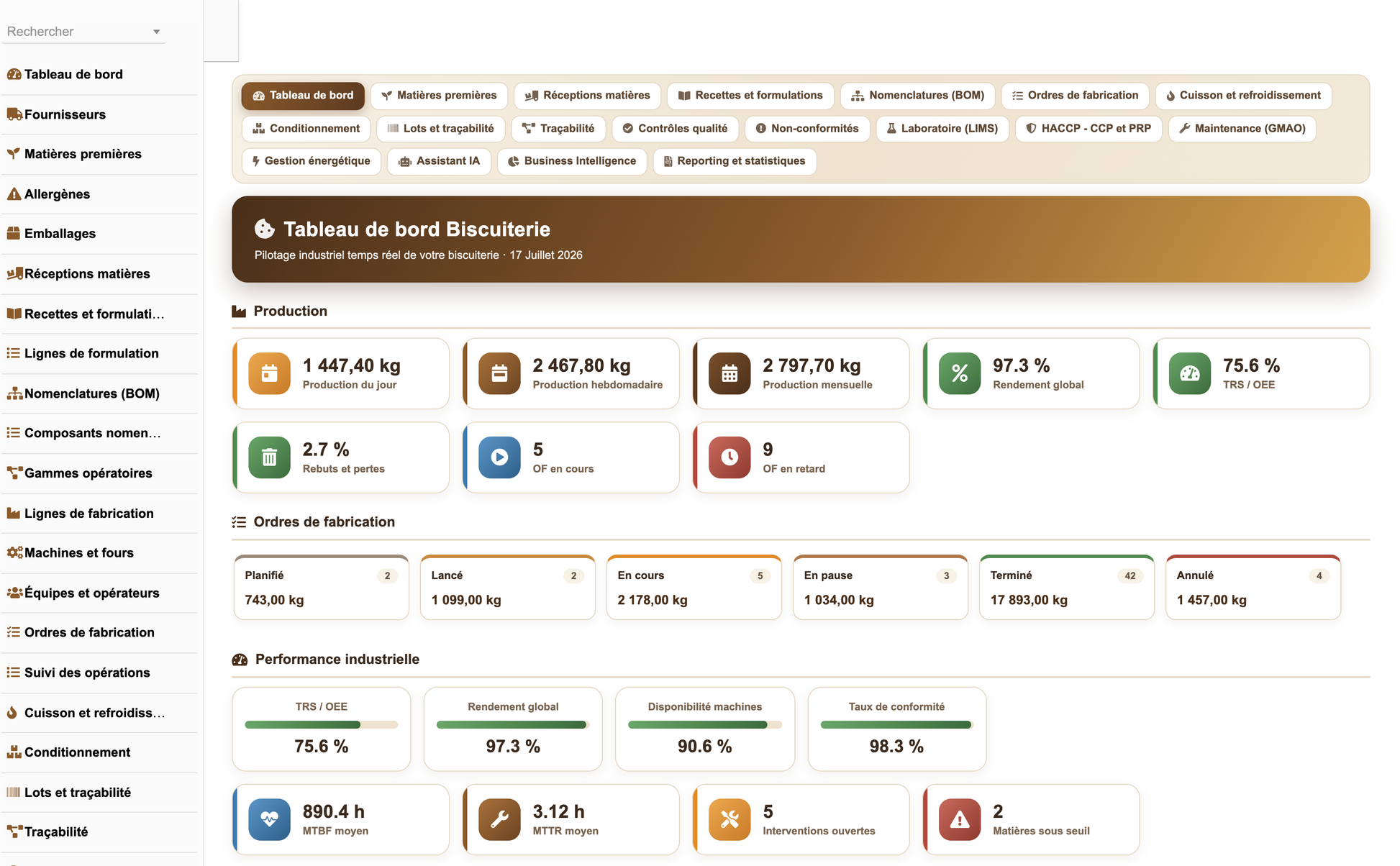1400x866 pixels.
Task: Click the Taux de conformité progress bar
Action: click(x=896, y=725)
